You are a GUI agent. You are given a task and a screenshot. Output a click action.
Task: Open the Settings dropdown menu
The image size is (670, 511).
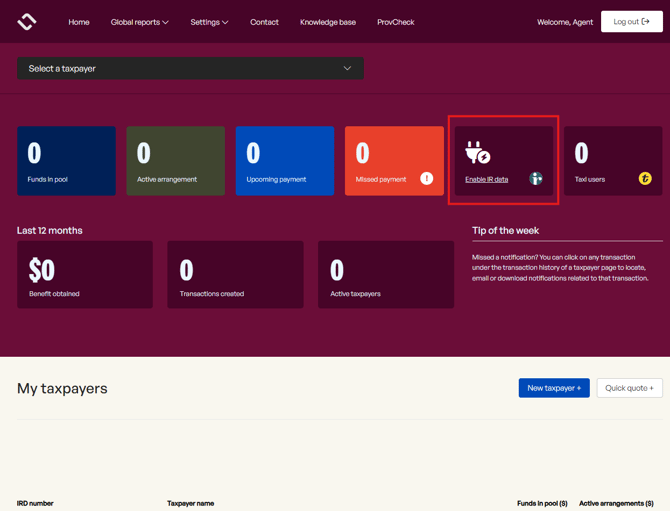[209, 22]
